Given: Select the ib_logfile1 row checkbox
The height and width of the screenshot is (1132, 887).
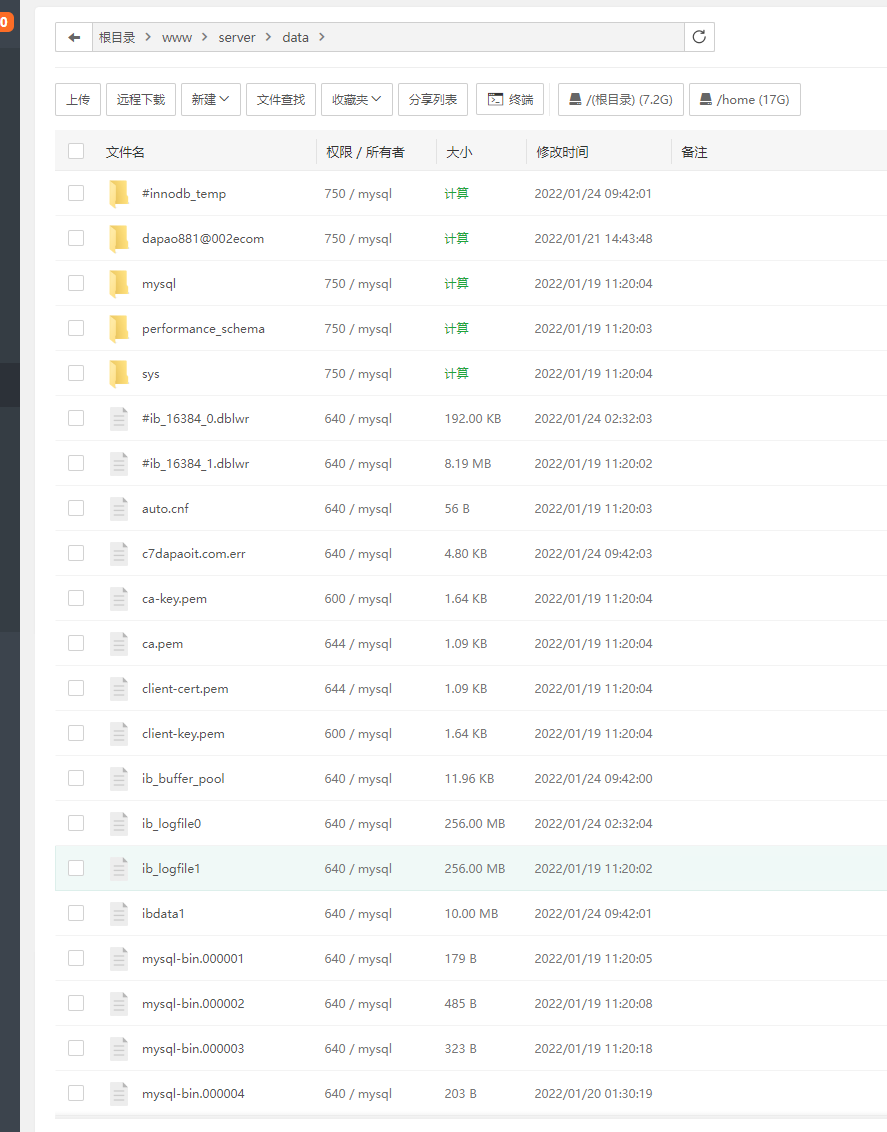Looking at the screenshot, I should [x=76, y=868].
